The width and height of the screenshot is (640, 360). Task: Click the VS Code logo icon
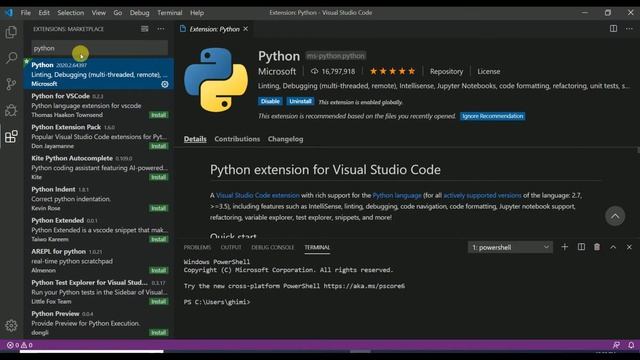9,13
